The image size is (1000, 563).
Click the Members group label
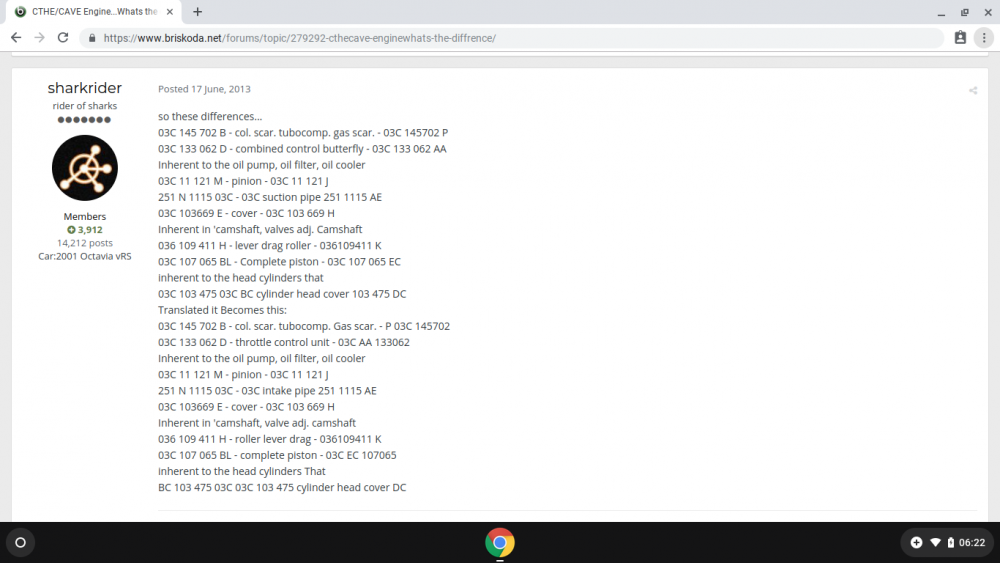coord(85,216)
